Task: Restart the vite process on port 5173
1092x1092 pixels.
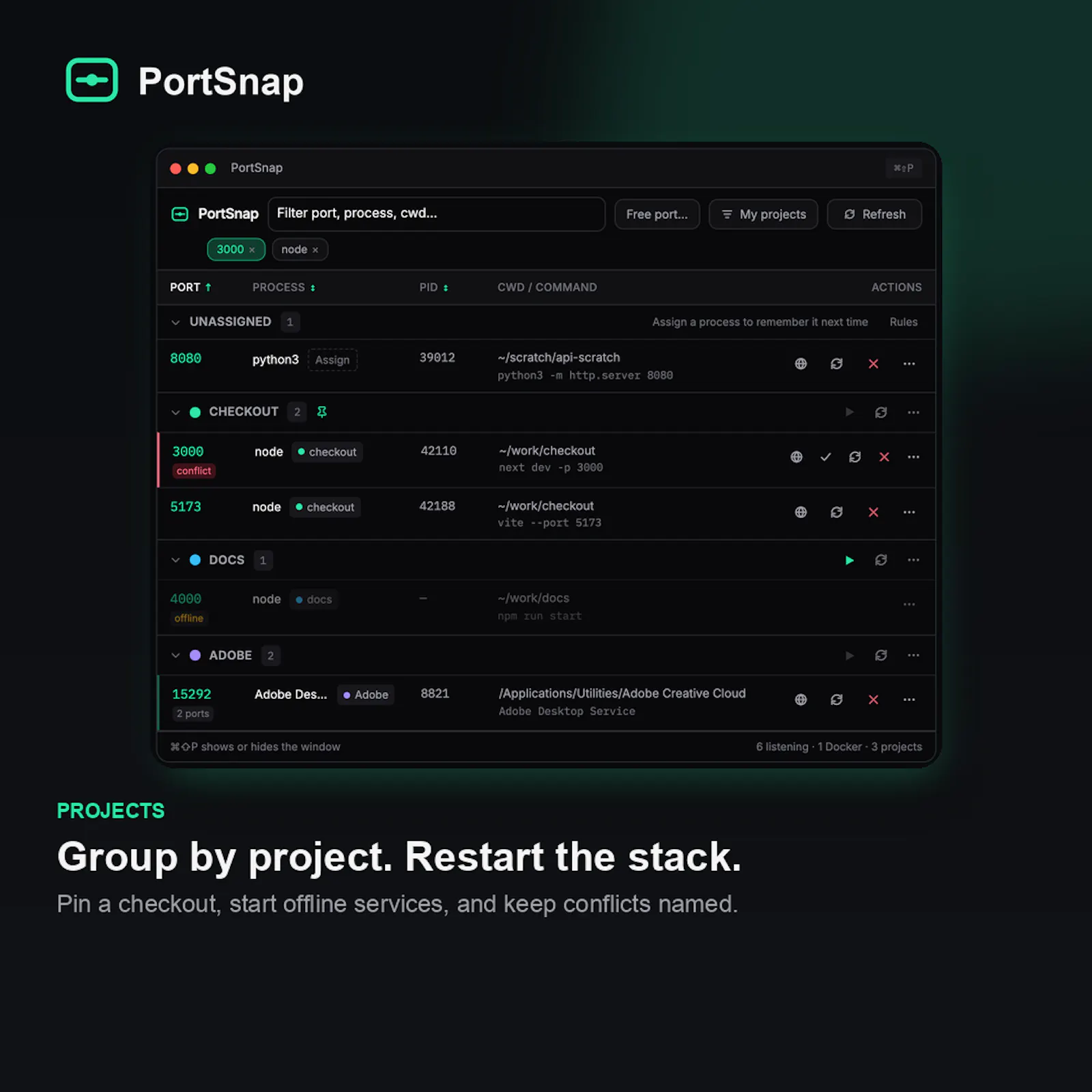Action: pos(836,512)
